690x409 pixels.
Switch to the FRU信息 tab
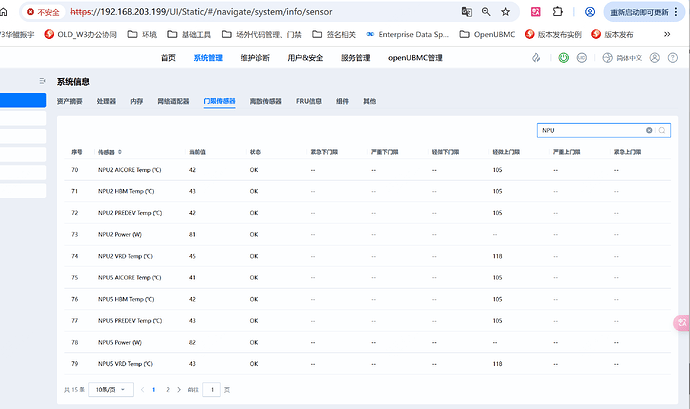pyautogui.click(x=308, y=101)
